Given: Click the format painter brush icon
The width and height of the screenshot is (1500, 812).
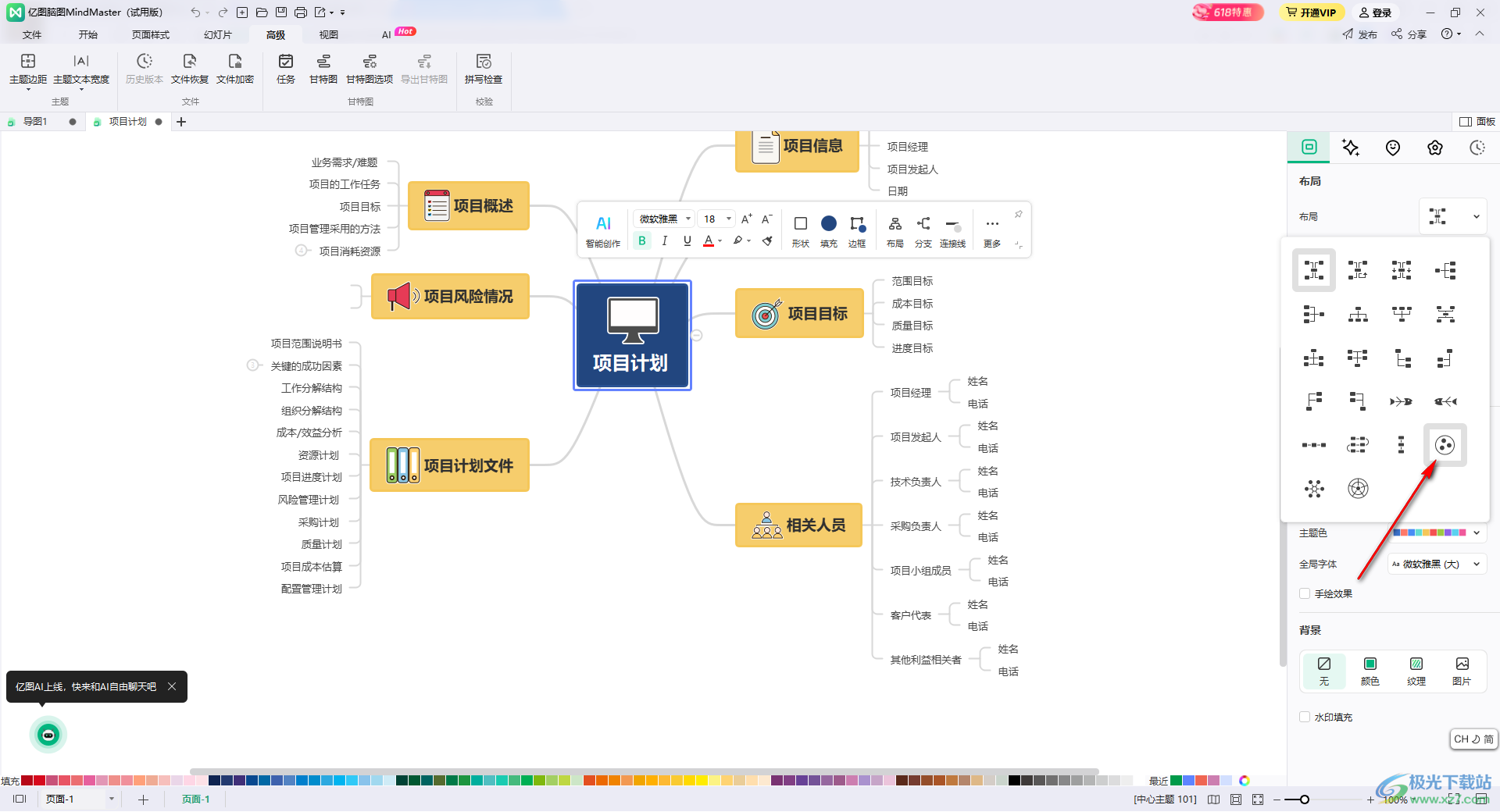Looking at the screenshot, I should pos(767,240).
